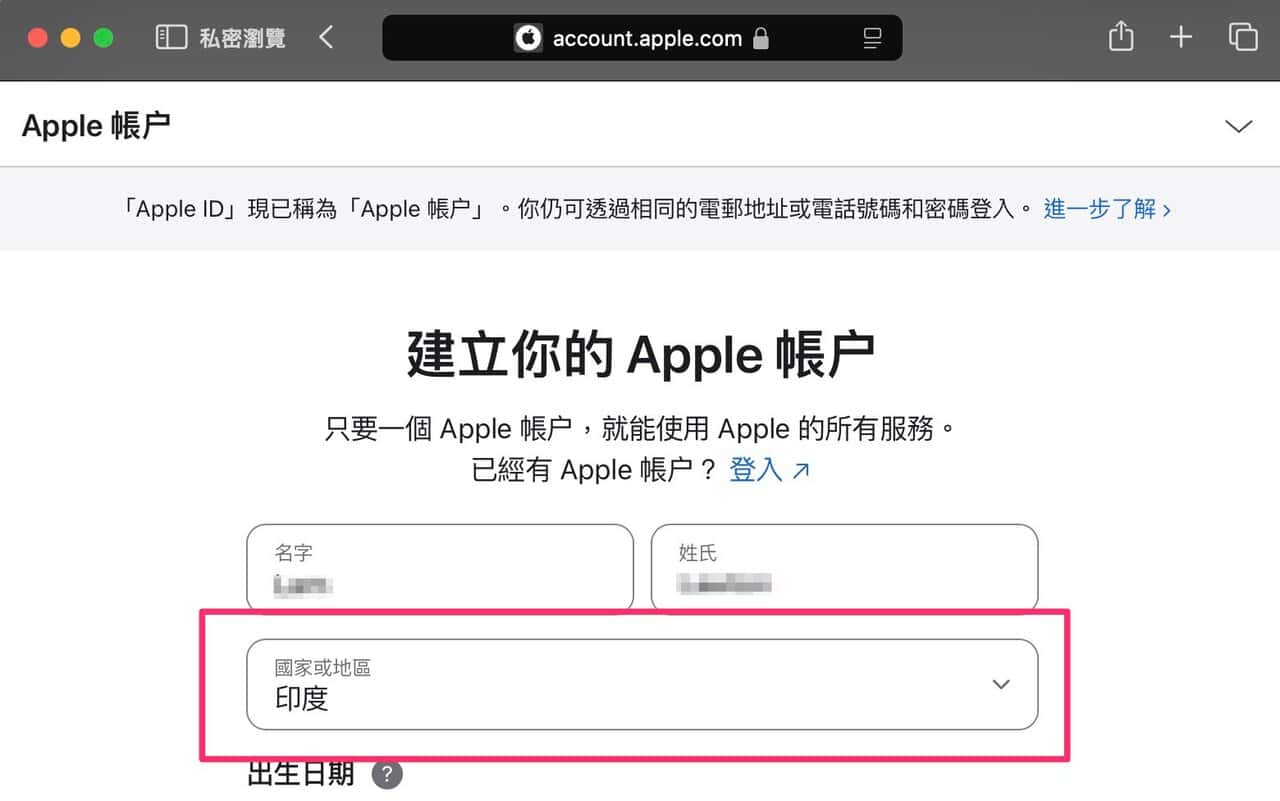The width and height of the screenshot is (1280, 801).
Task: Click the green fullscreen window button
Action: pos(103,38)
